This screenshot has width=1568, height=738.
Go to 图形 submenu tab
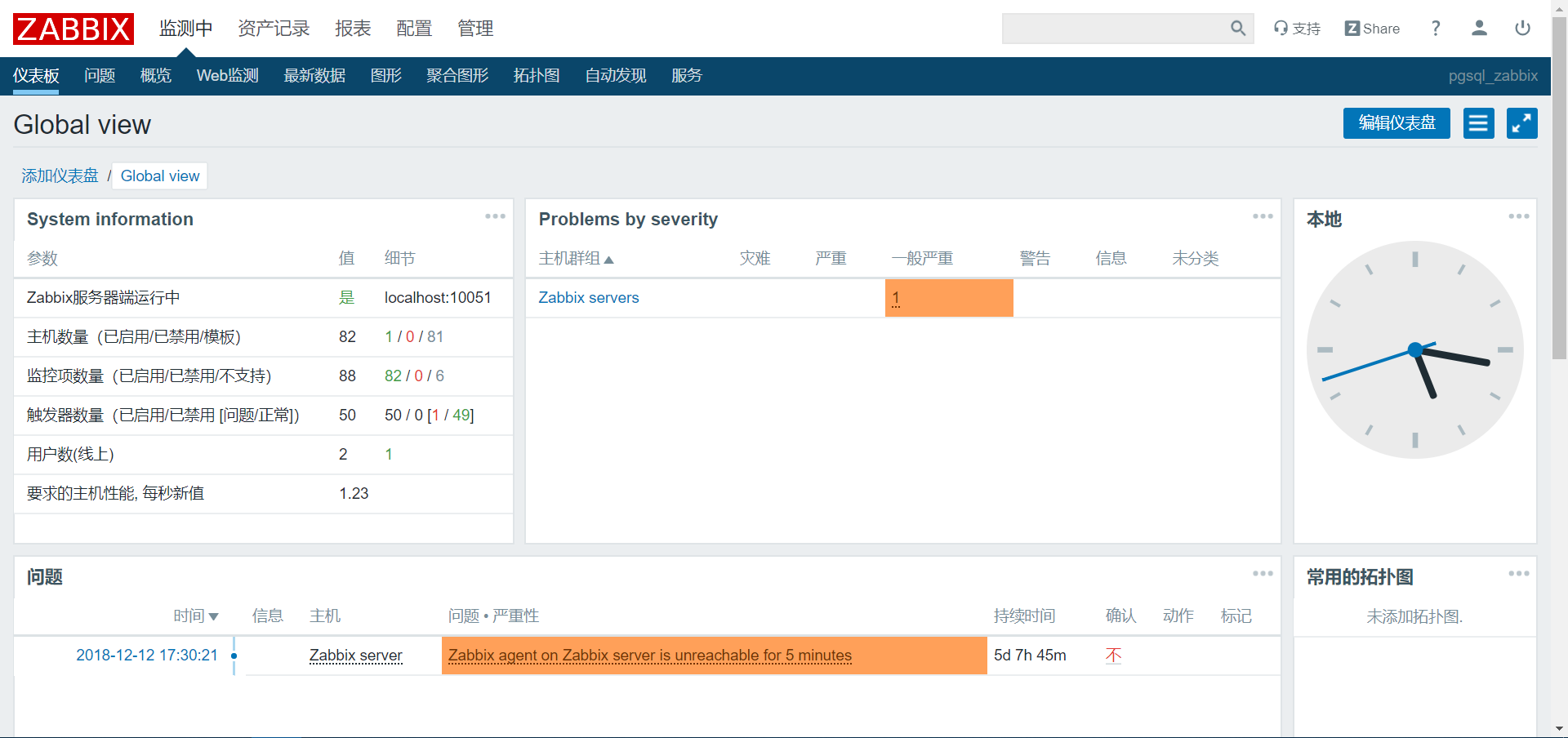click(x=386, y=76)
